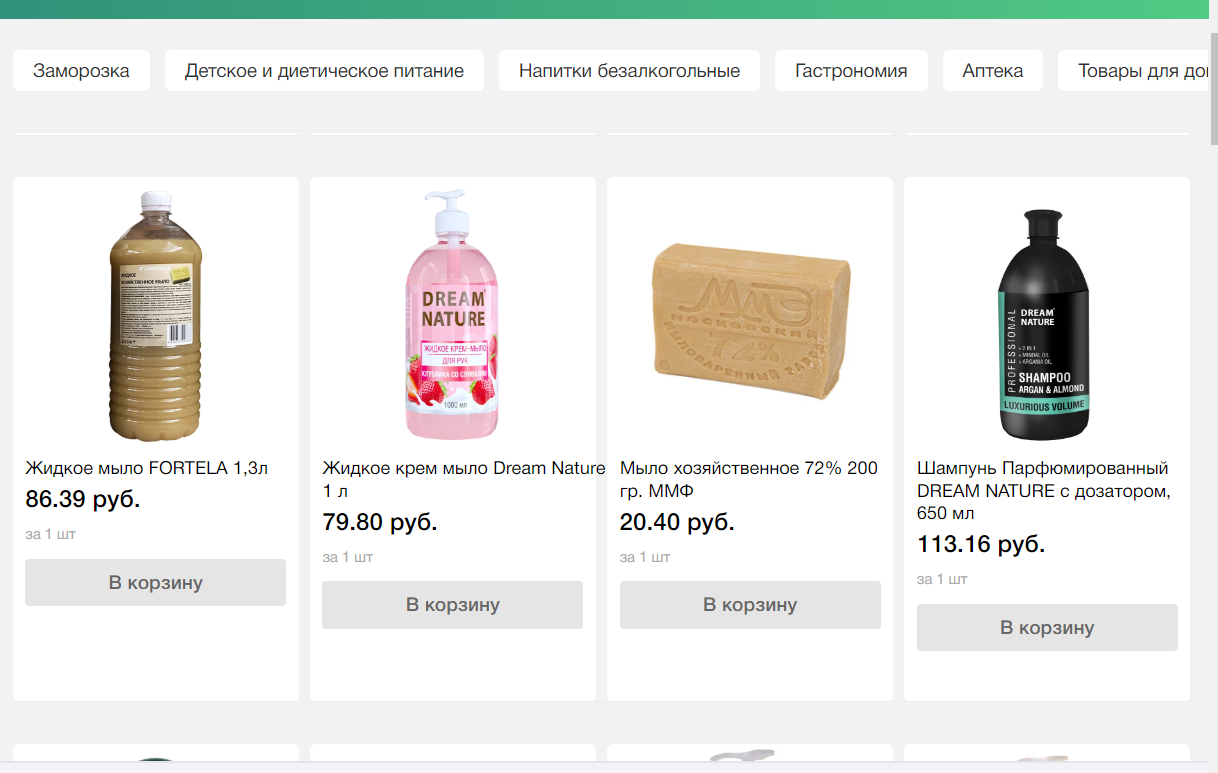Switch to Напитки безалкогольные category
The height and width of the screenshot is (773, 1218).
629,71
